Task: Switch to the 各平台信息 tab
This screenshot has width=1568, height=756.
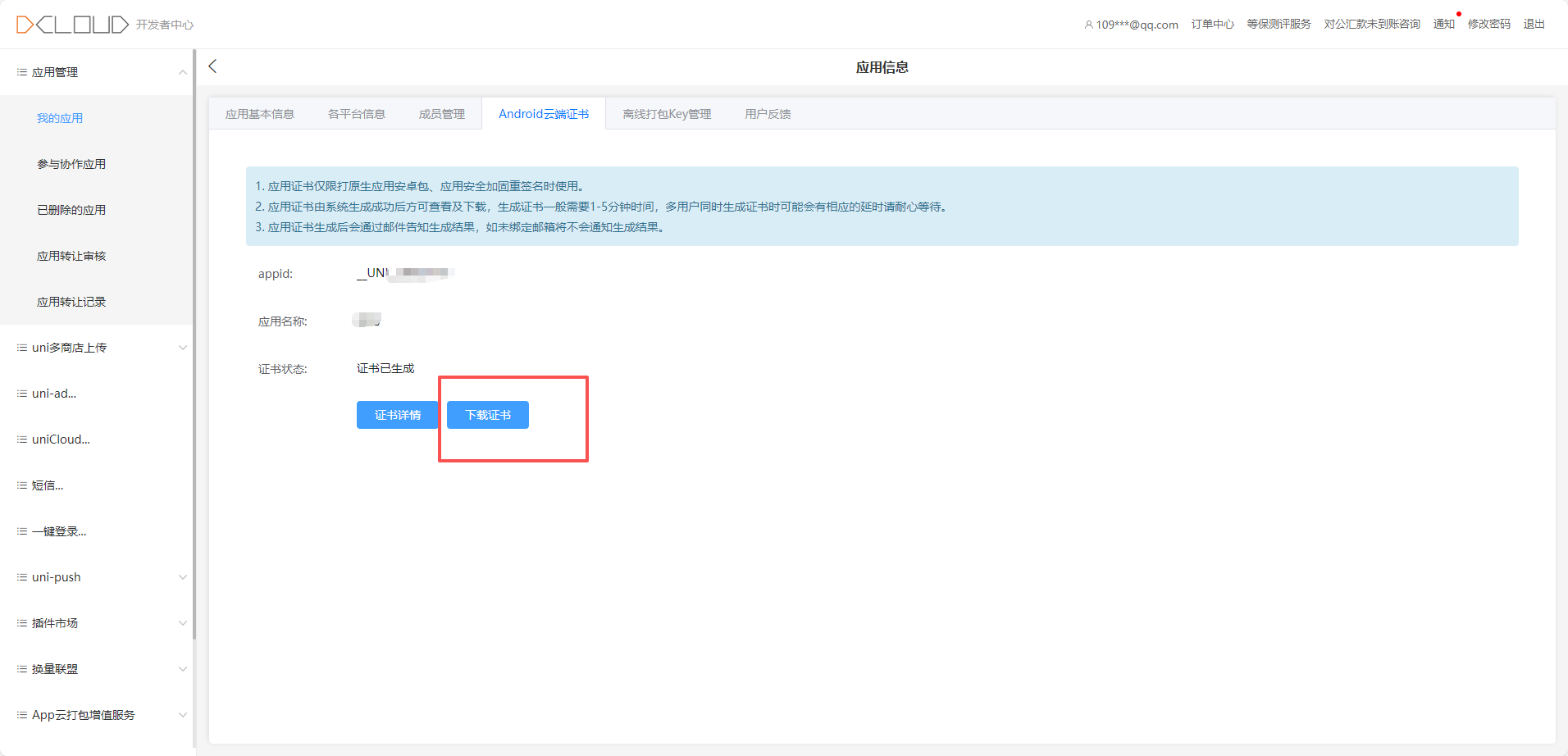Action: (x=357, y=114)
